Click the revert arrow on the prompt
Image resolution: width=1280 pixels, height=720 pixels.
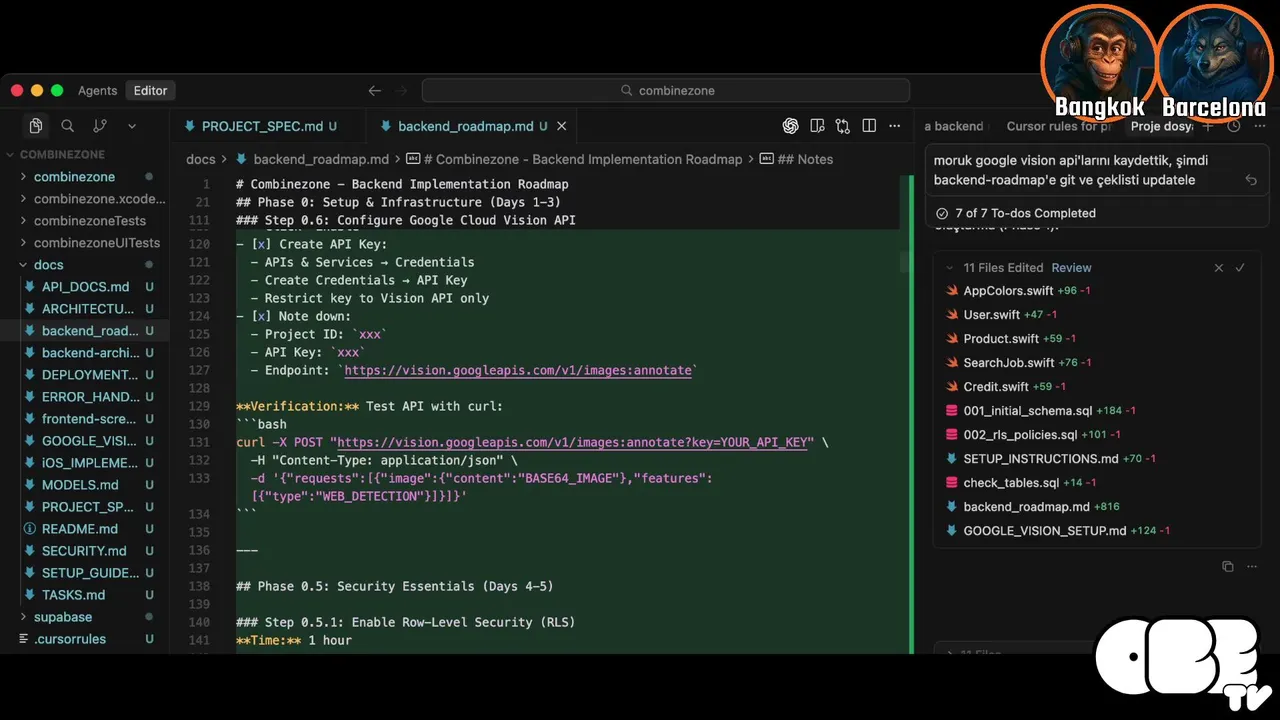[1251, 180]
